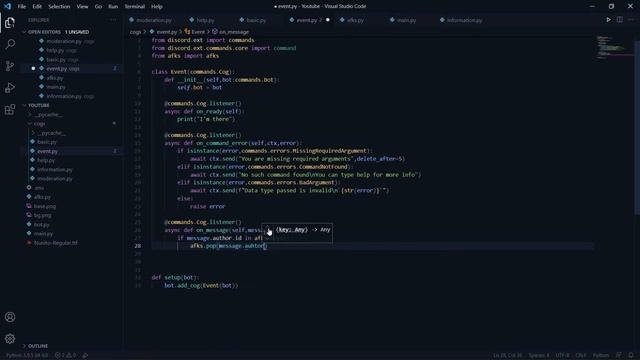The image size is (640, 360).
Task: Open the Terminal menu
Action: point(134,7)
